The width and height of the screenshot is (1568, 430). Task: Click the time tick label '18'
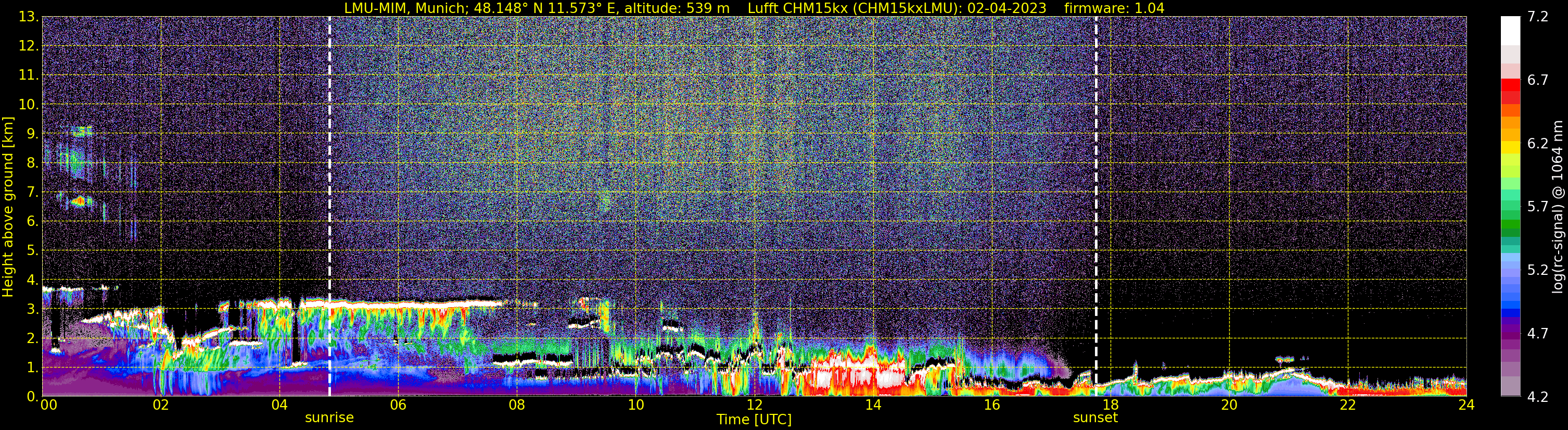(1110, 405)
